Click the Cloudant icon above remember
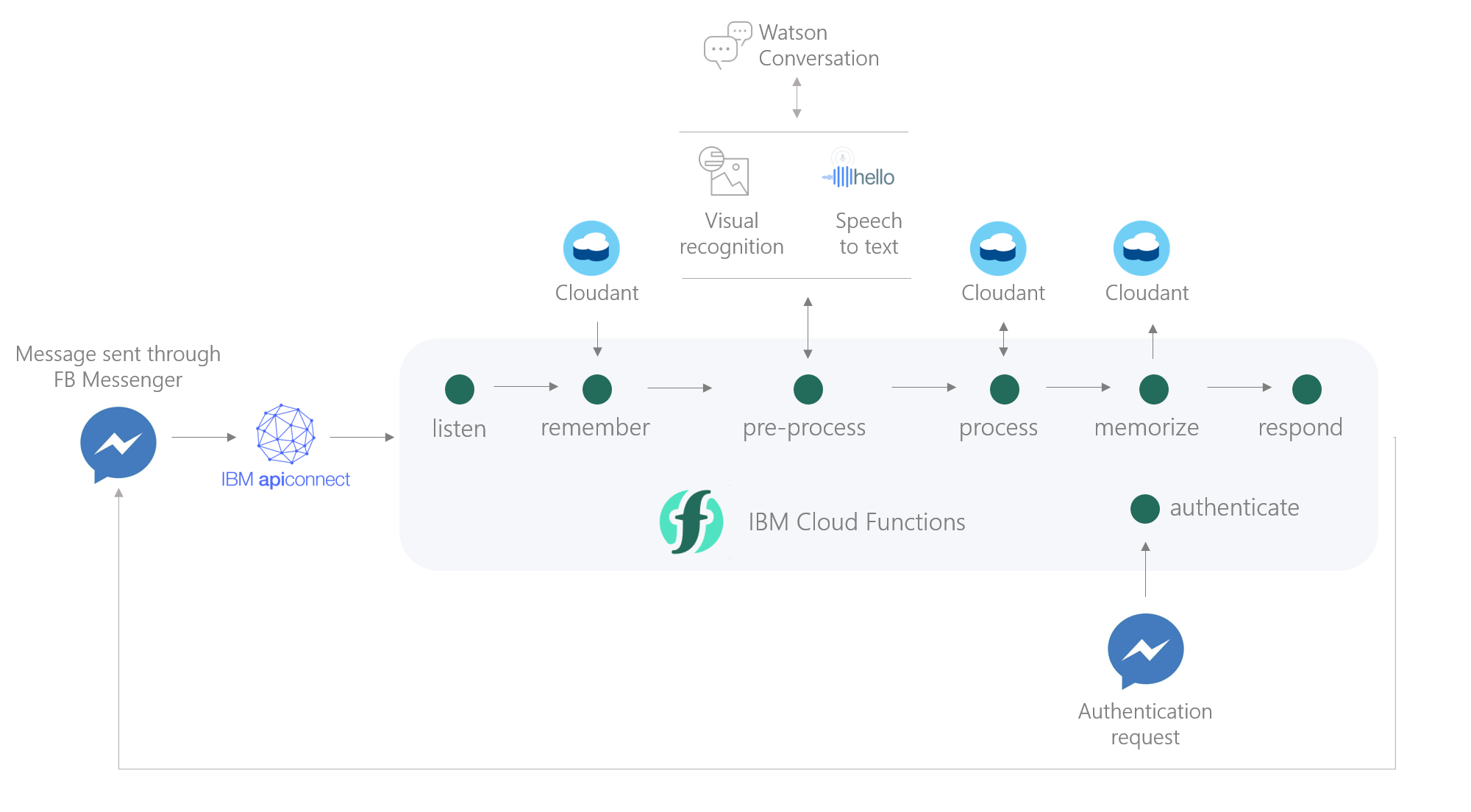 (591, 249)
